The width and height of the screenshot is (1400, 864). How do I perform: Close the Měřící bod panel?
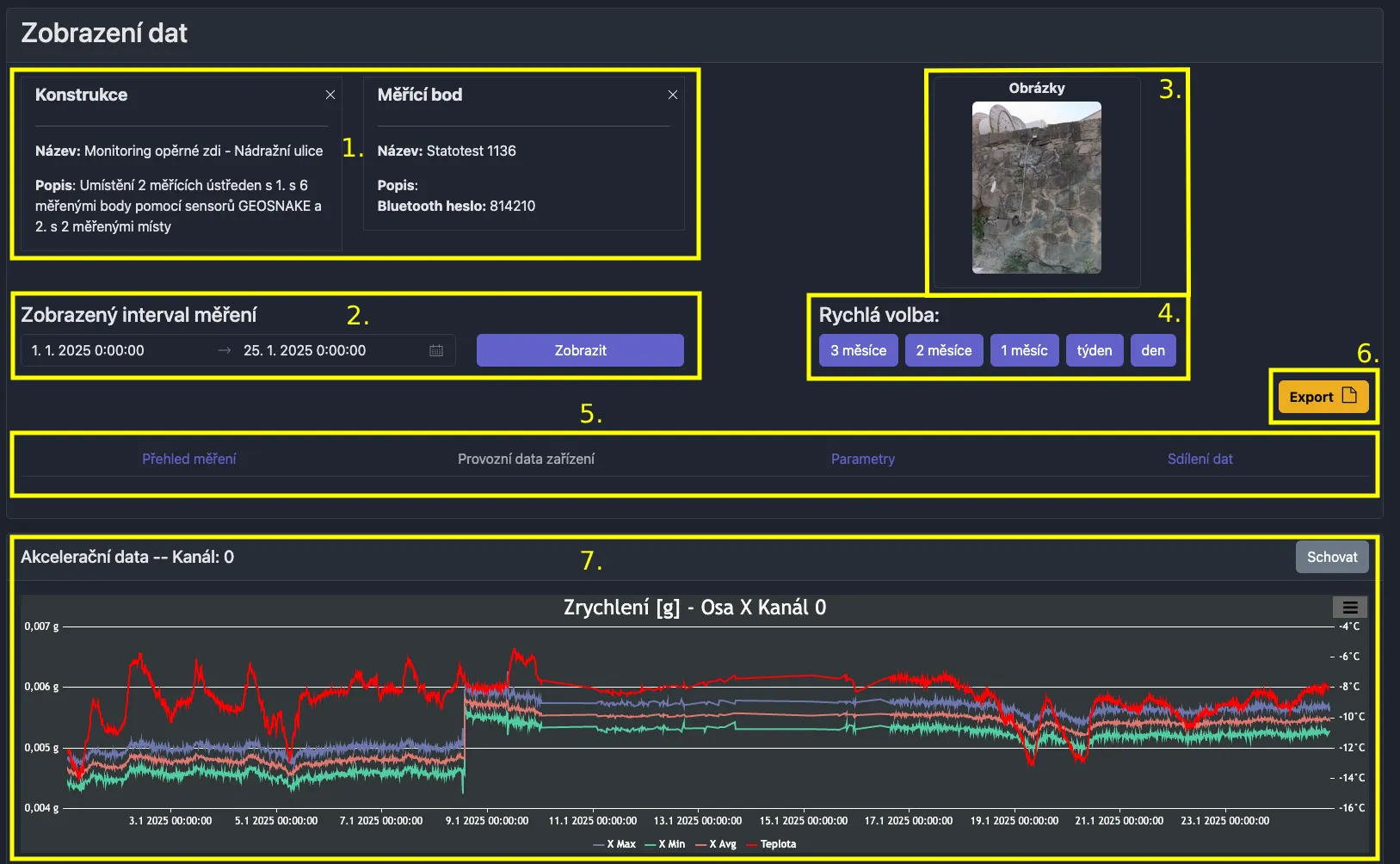pos(673,95)
